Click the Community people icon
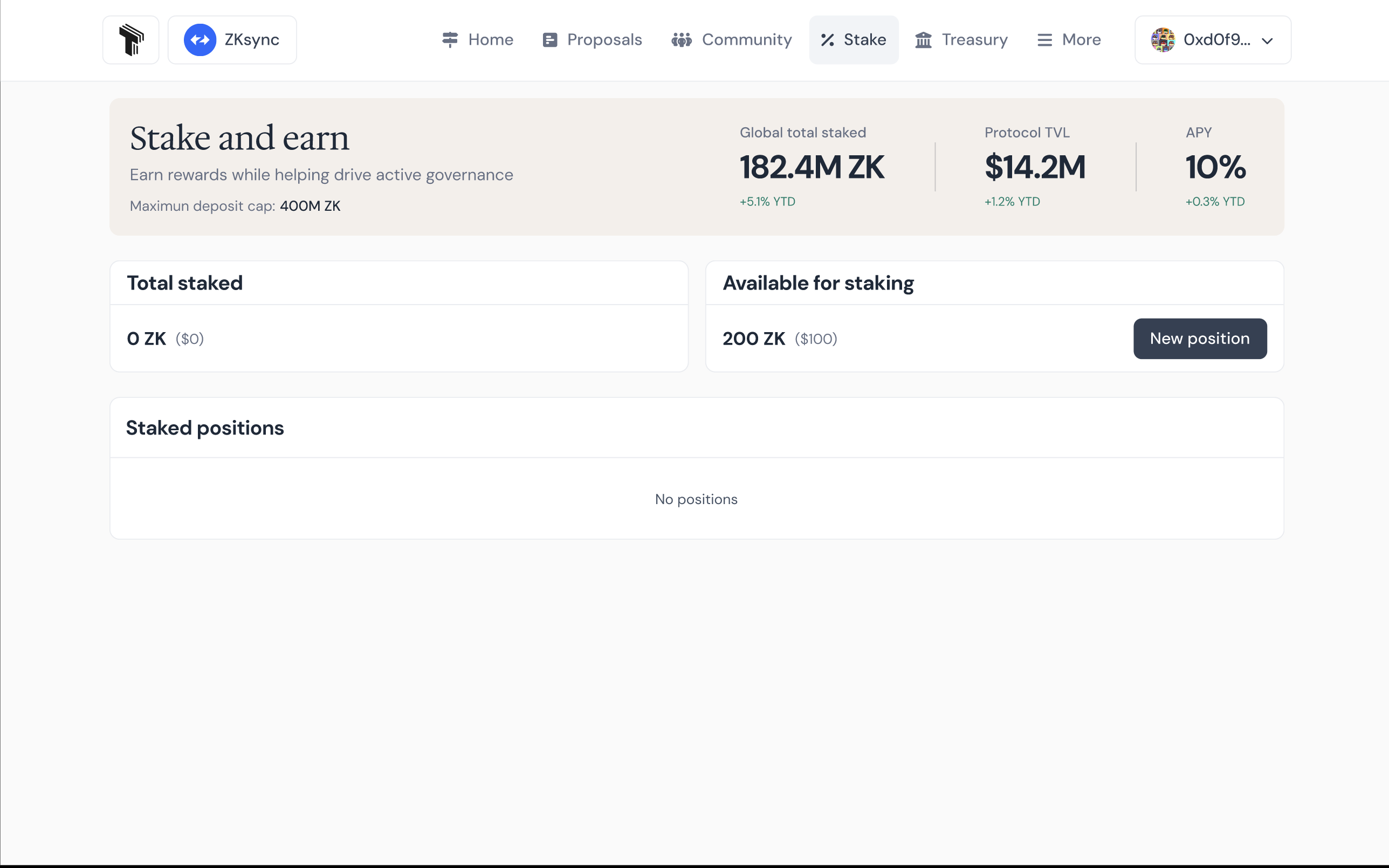The image size is (1389, 868). click(682, 39)
